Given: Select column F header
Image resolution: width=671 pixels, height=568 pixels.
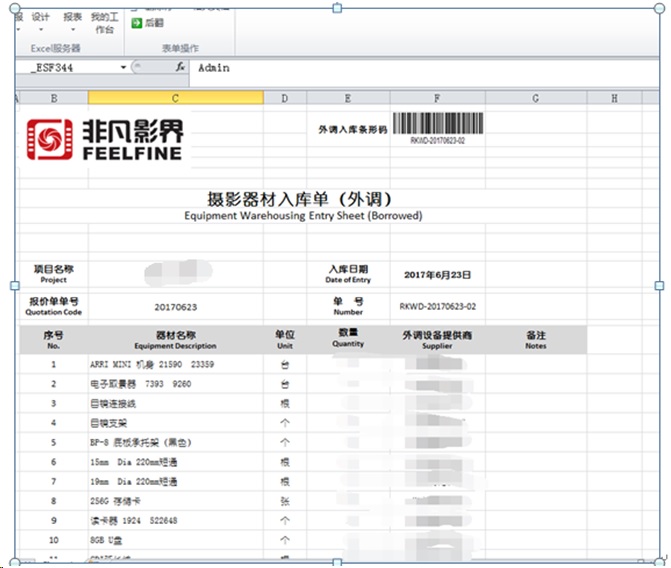Looking at the screenshot, I should tap(437, 98).
